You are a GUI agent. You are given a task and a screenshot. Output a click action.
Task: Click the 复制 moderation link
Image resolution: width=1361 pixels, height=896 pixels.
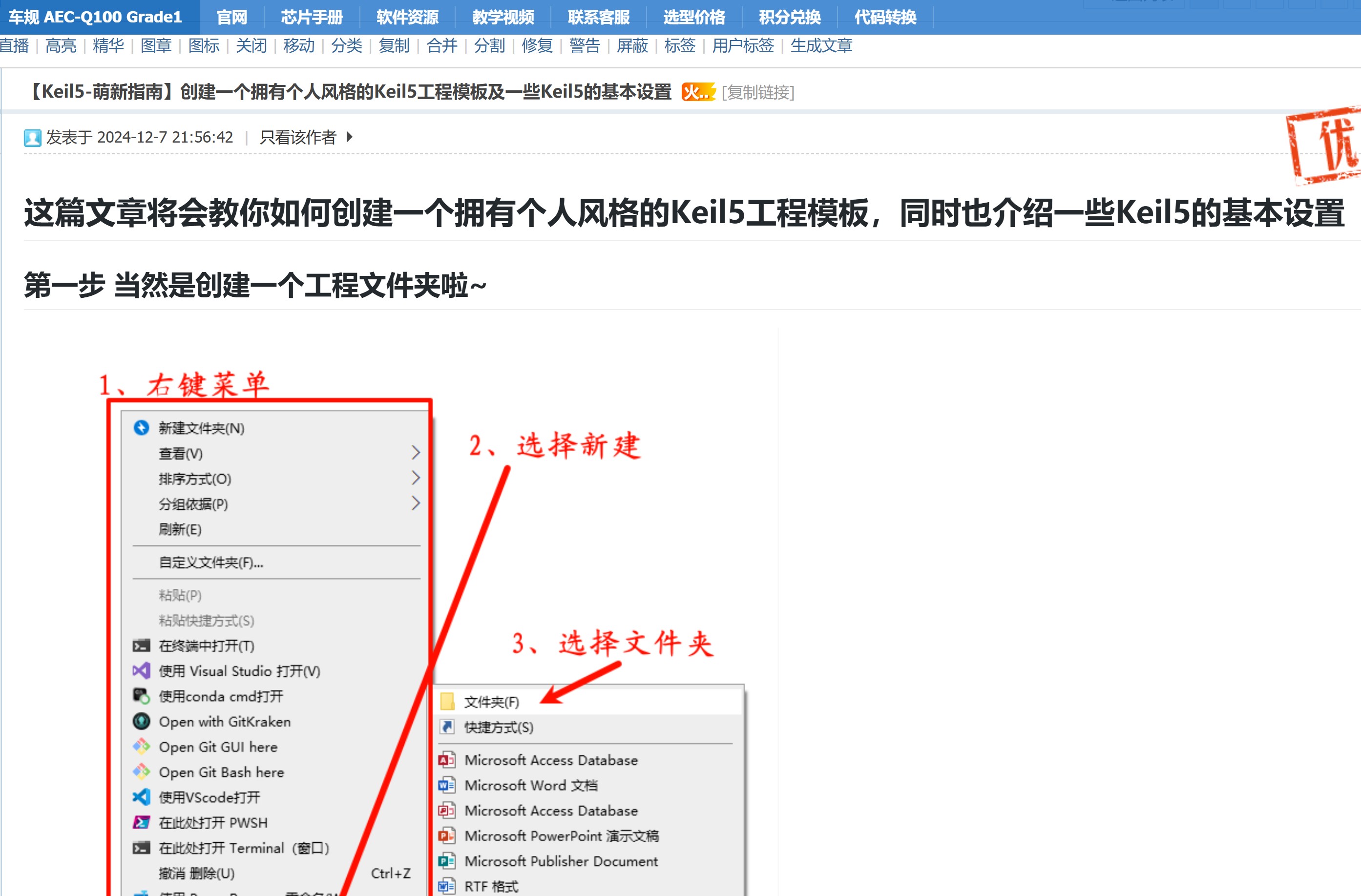394,46
